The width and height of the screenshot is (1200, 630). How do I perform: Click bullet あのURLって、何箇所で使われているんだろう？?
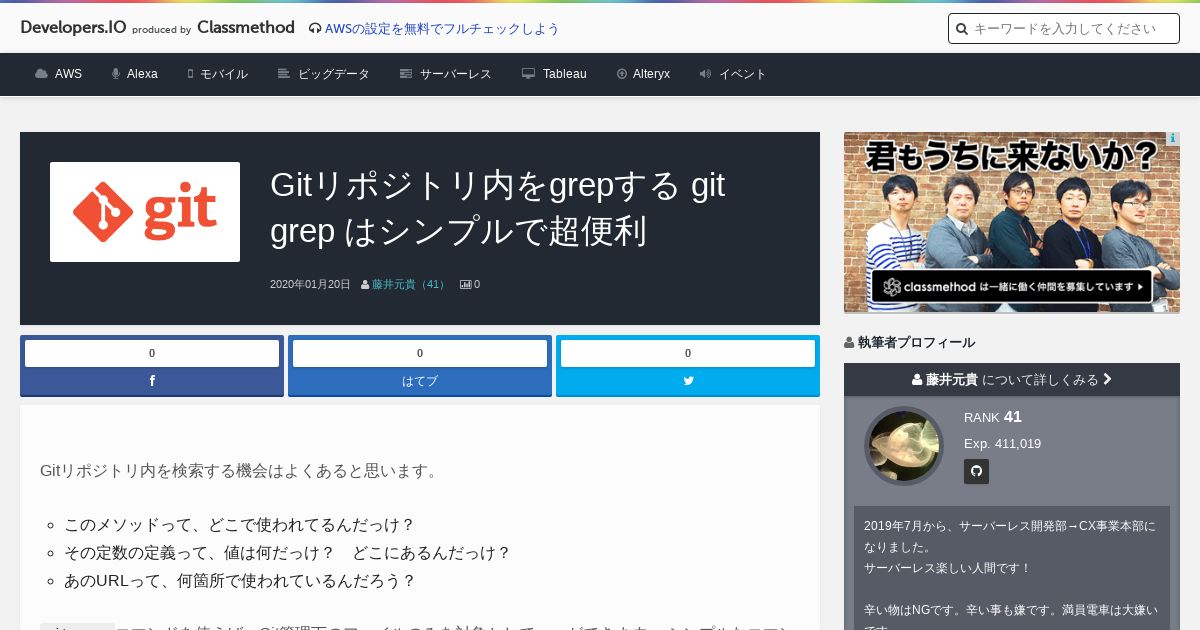(x=239, y=581)
